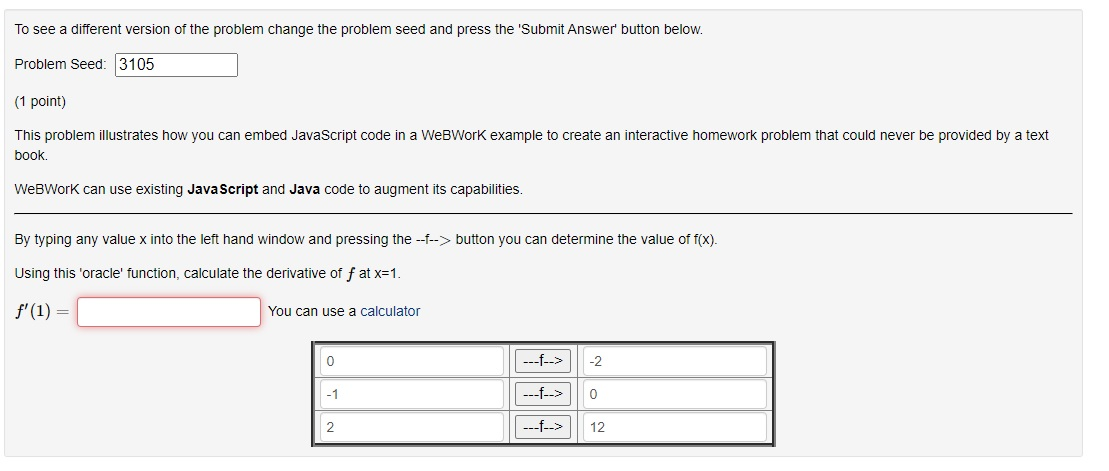The height and width of the screenshot is (471, 1109).
Task: Click the horizontal divider line
Action: [x=543, y=213]
